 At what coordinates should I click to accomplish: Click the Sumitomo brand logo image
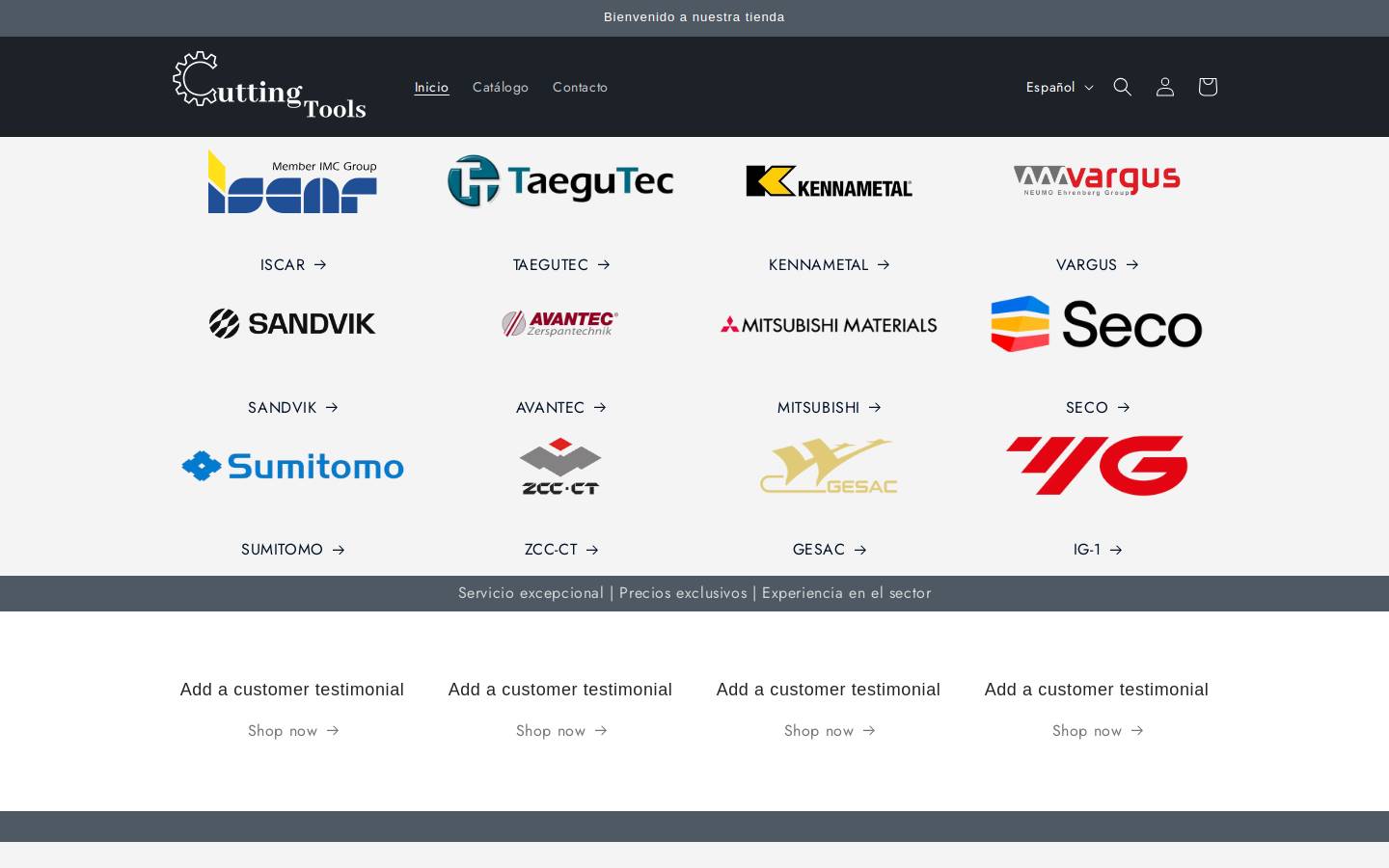pos(292,467)
